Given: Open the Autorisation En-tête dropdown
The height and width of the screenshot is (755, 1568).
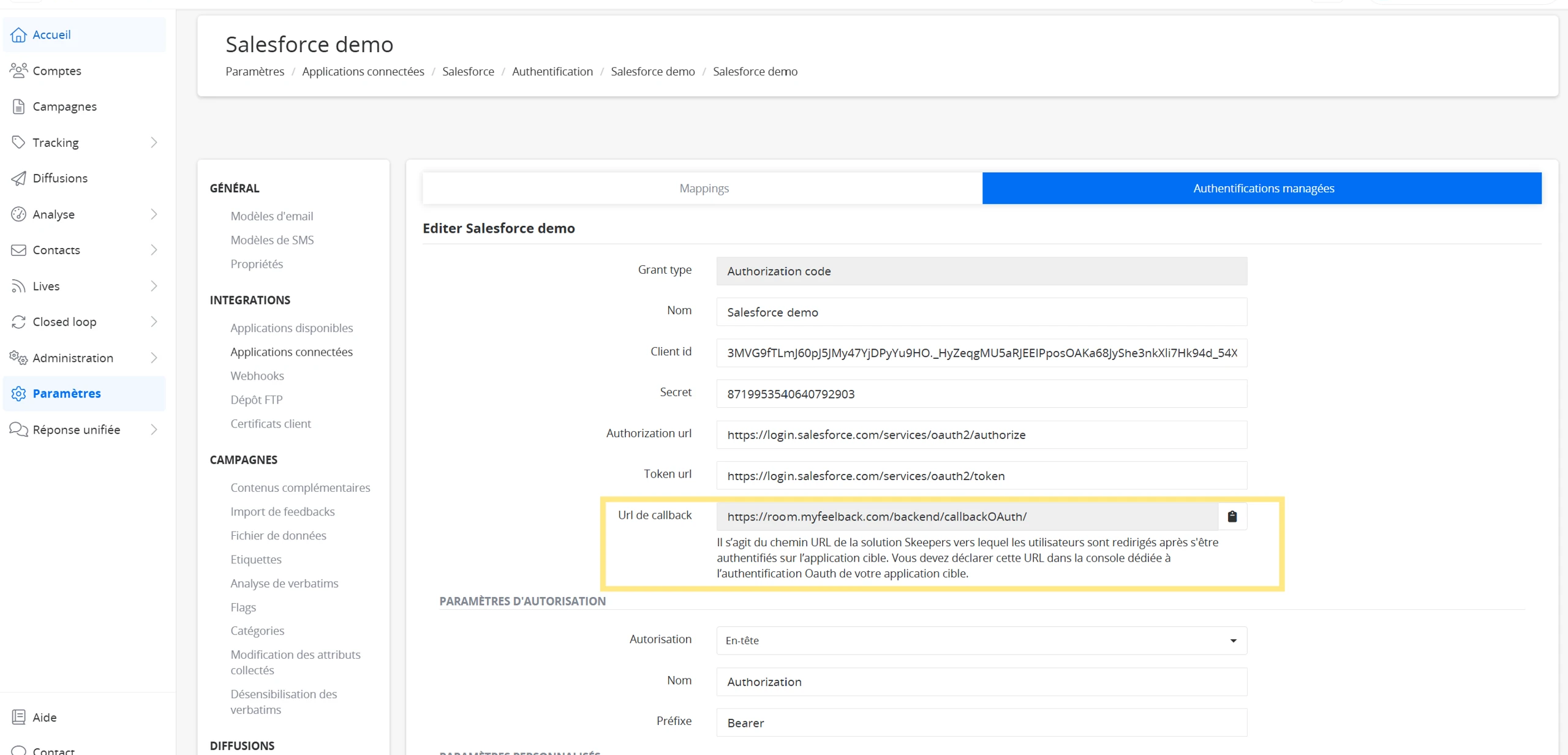Looking at the screenshot, I should [x=982, y=640].
